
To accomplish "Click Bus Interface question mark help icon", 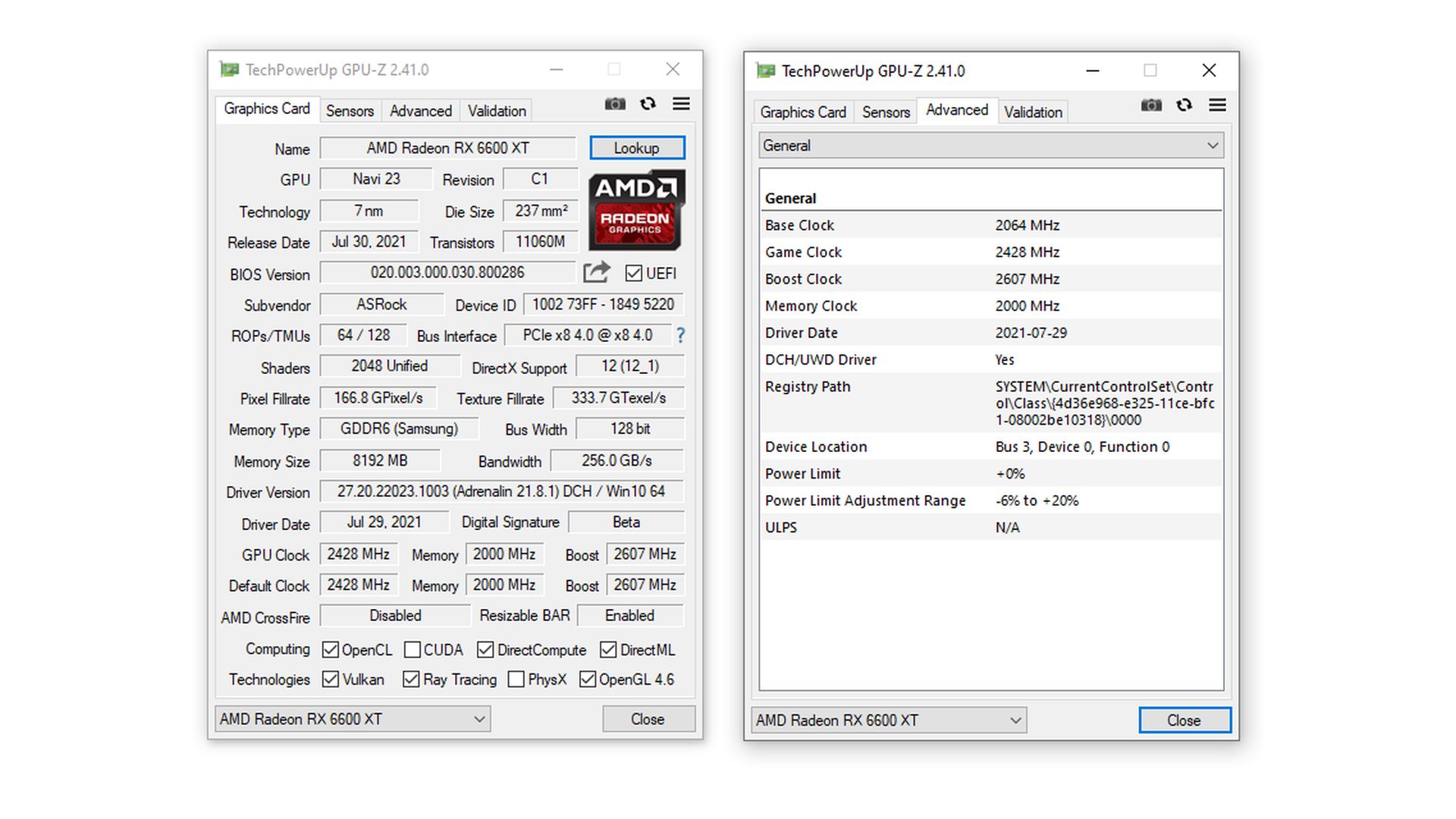I will pos(680,335).
